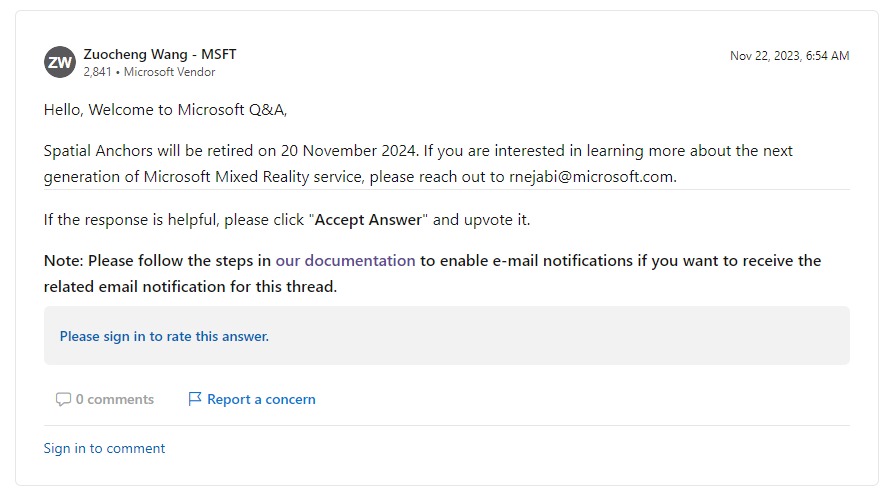The image size is (894, 496).
Task: Click the comment speech bubble icon
Action: [63, 400]
